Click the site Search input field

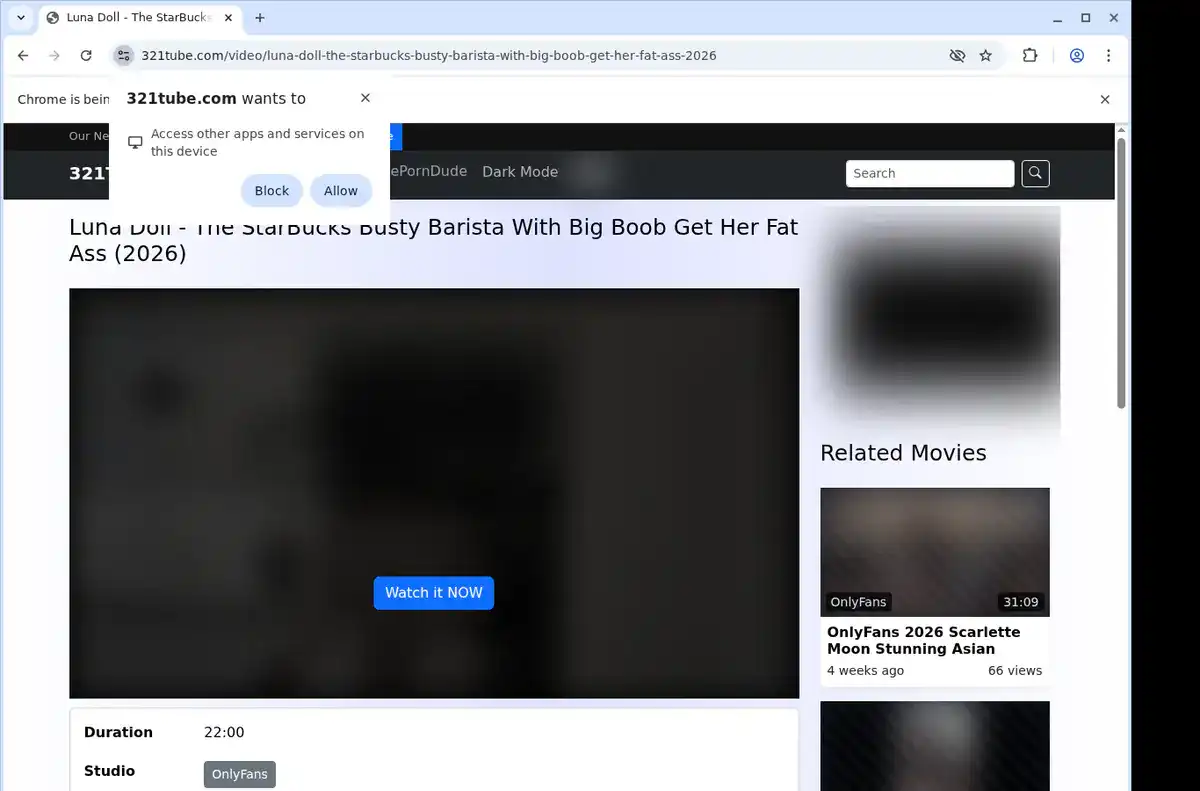(x=930, y=173)
